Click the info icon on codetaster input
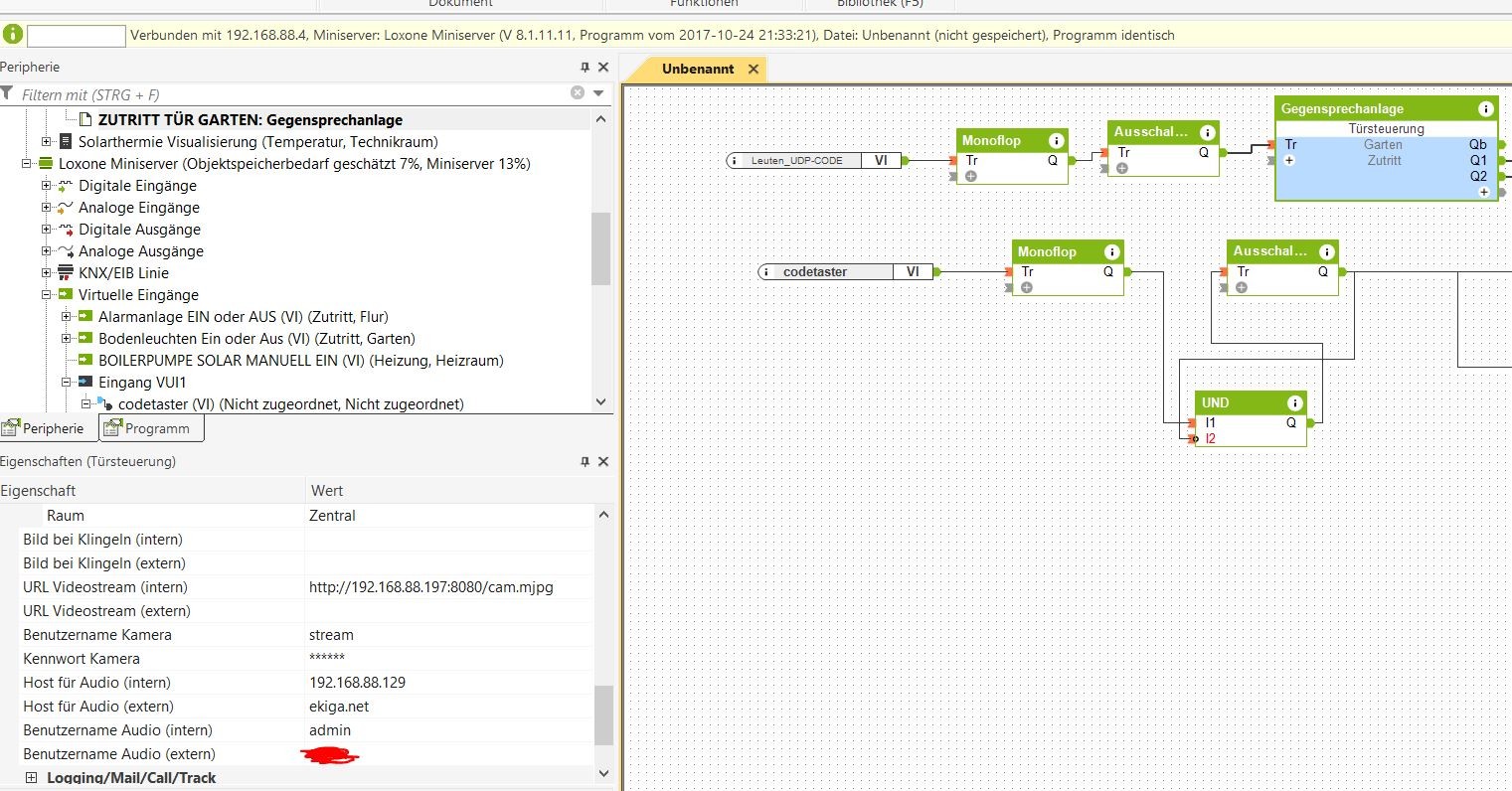The height and width of the screenshot is (791, 1512). pyautogui.click(x=768, y=271)
